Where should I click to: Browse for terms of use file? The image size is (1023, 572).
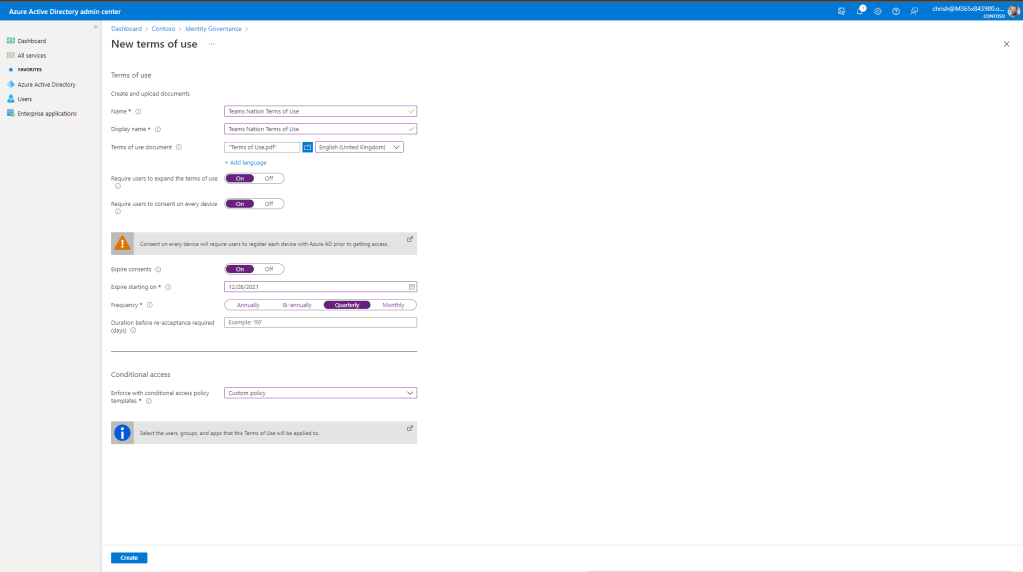[x=308, y=147]
